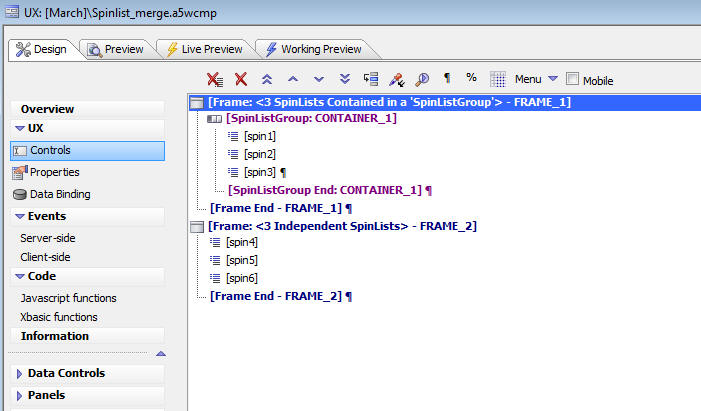Select the spin2 control
The width and height of the screenshot is (701, 411).
pyautogui.click(x=260, y=154)
